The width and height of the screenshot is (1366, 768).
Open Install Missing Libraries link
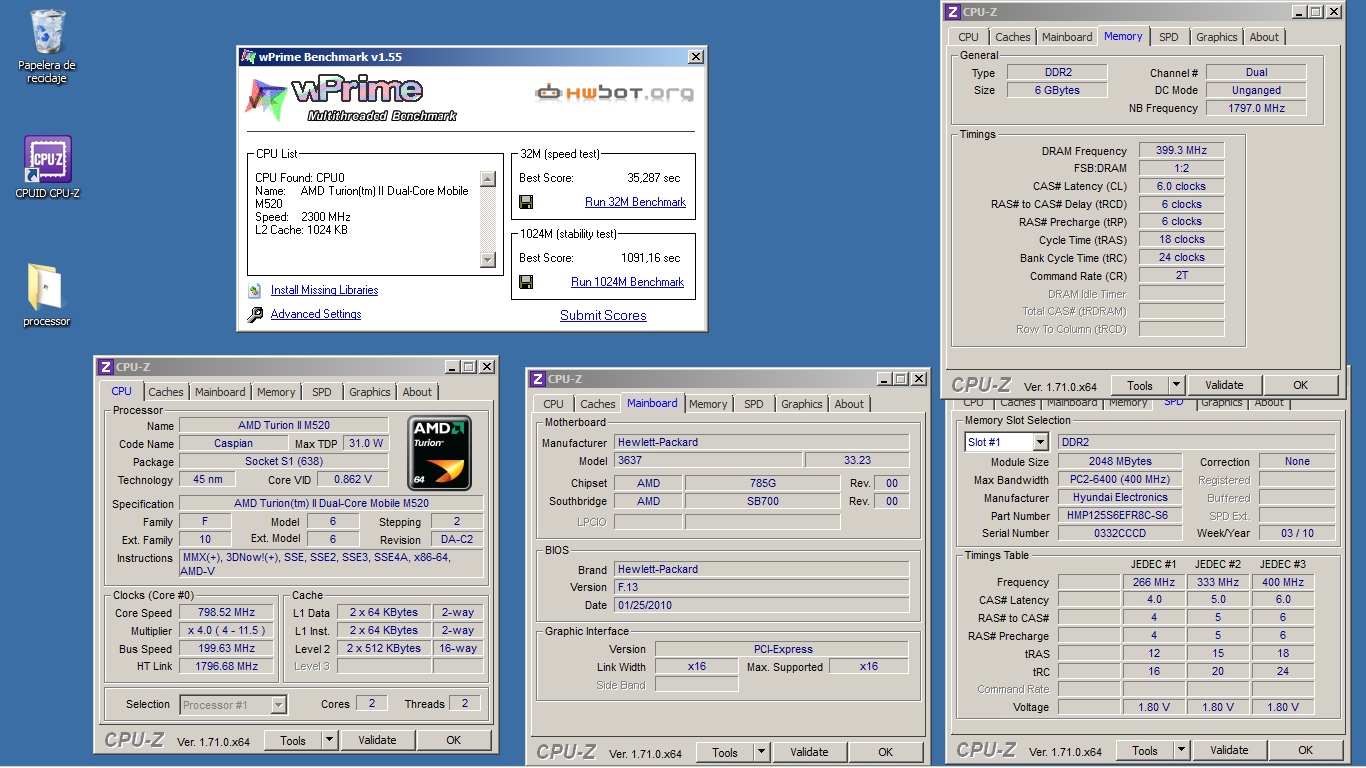[x=324, y=290]
